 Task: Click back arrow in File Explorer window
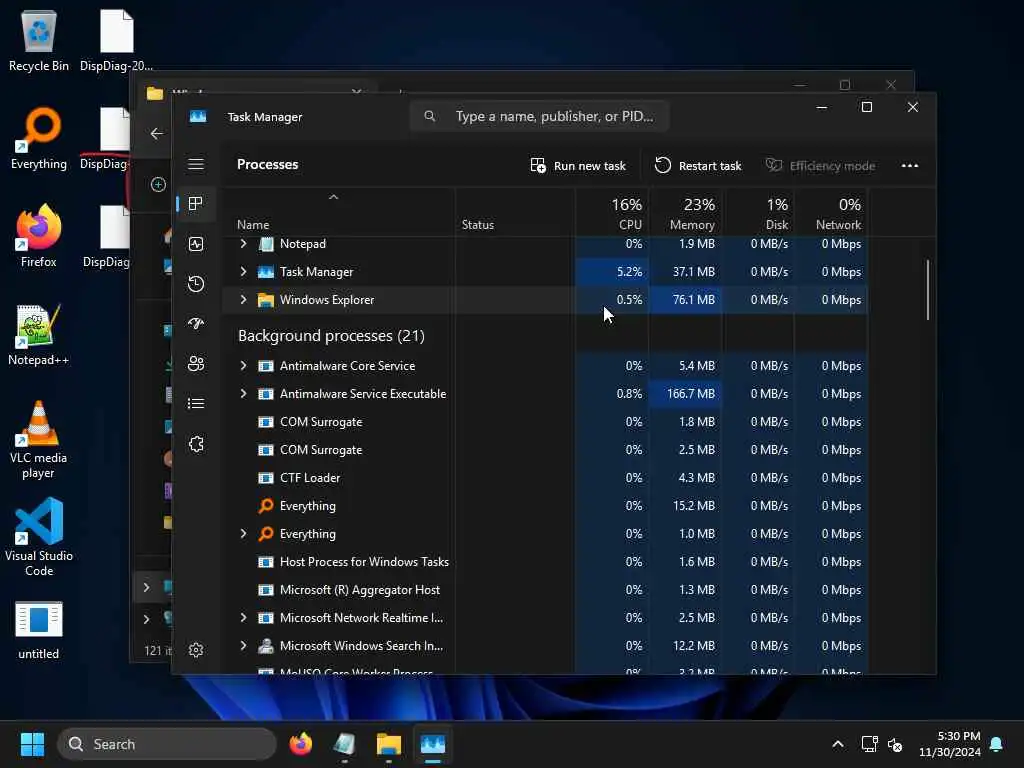click(x=157, y=133)
